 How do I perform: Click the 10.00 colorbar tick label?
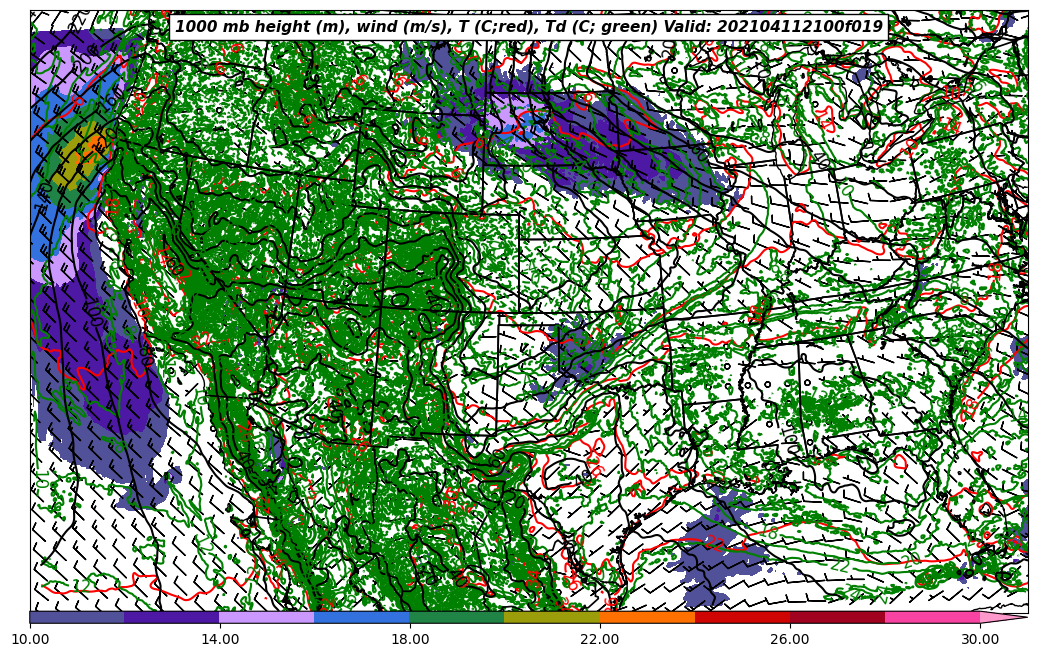(30, 640)
